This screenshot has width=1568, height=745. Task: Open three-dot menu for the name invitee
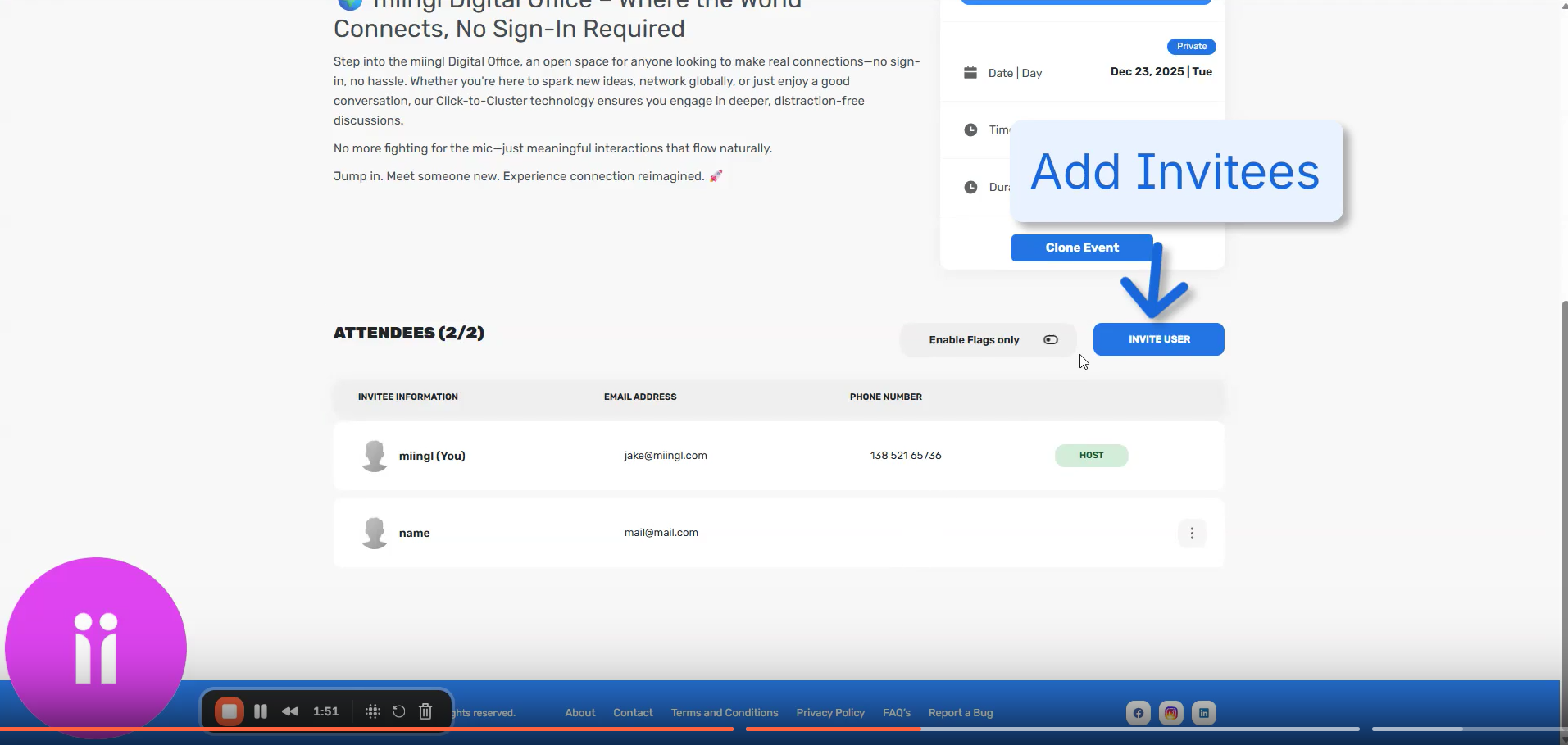click(x=1192, y=534)
